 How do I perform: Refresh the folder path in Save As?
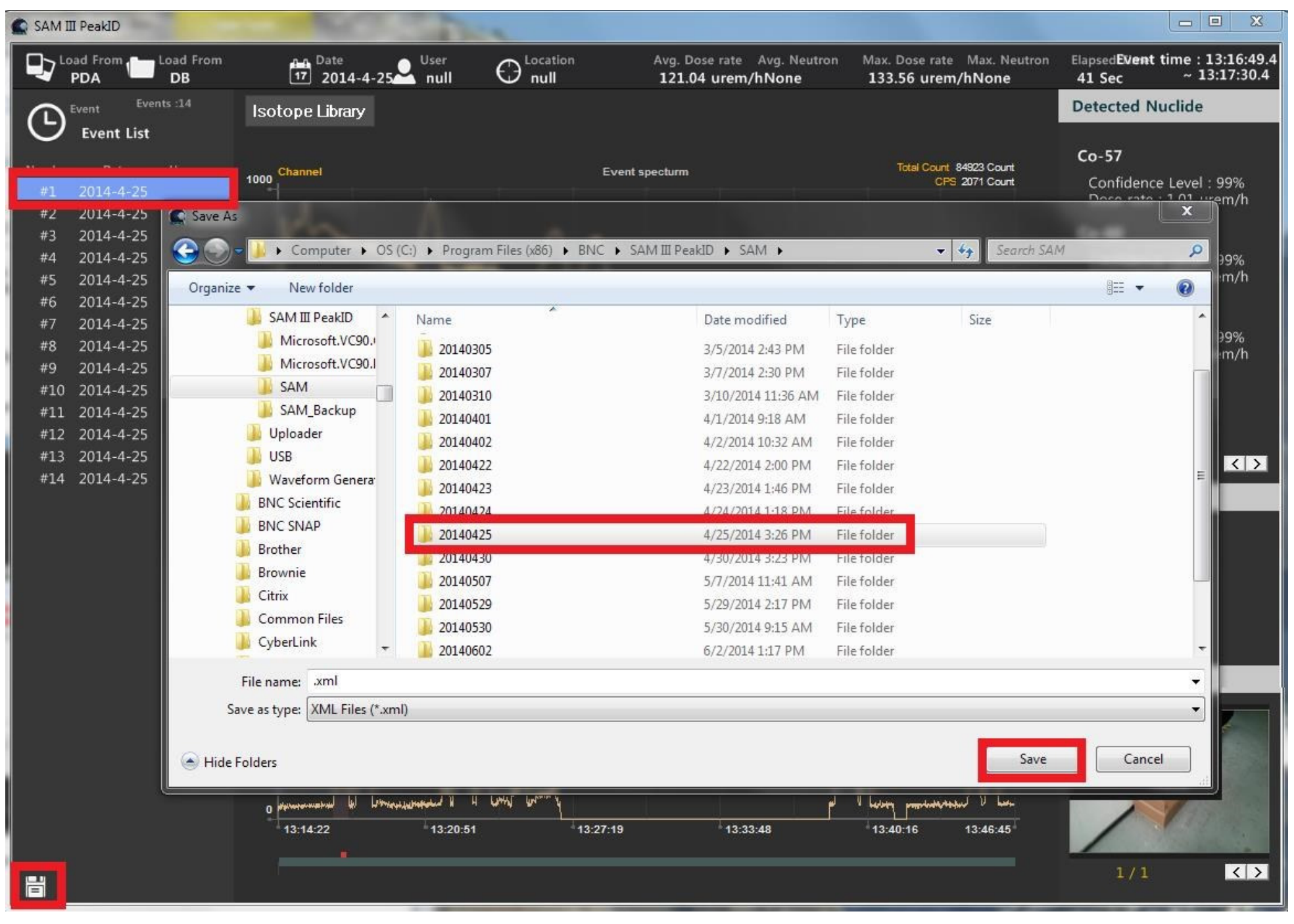click(966, 251)
